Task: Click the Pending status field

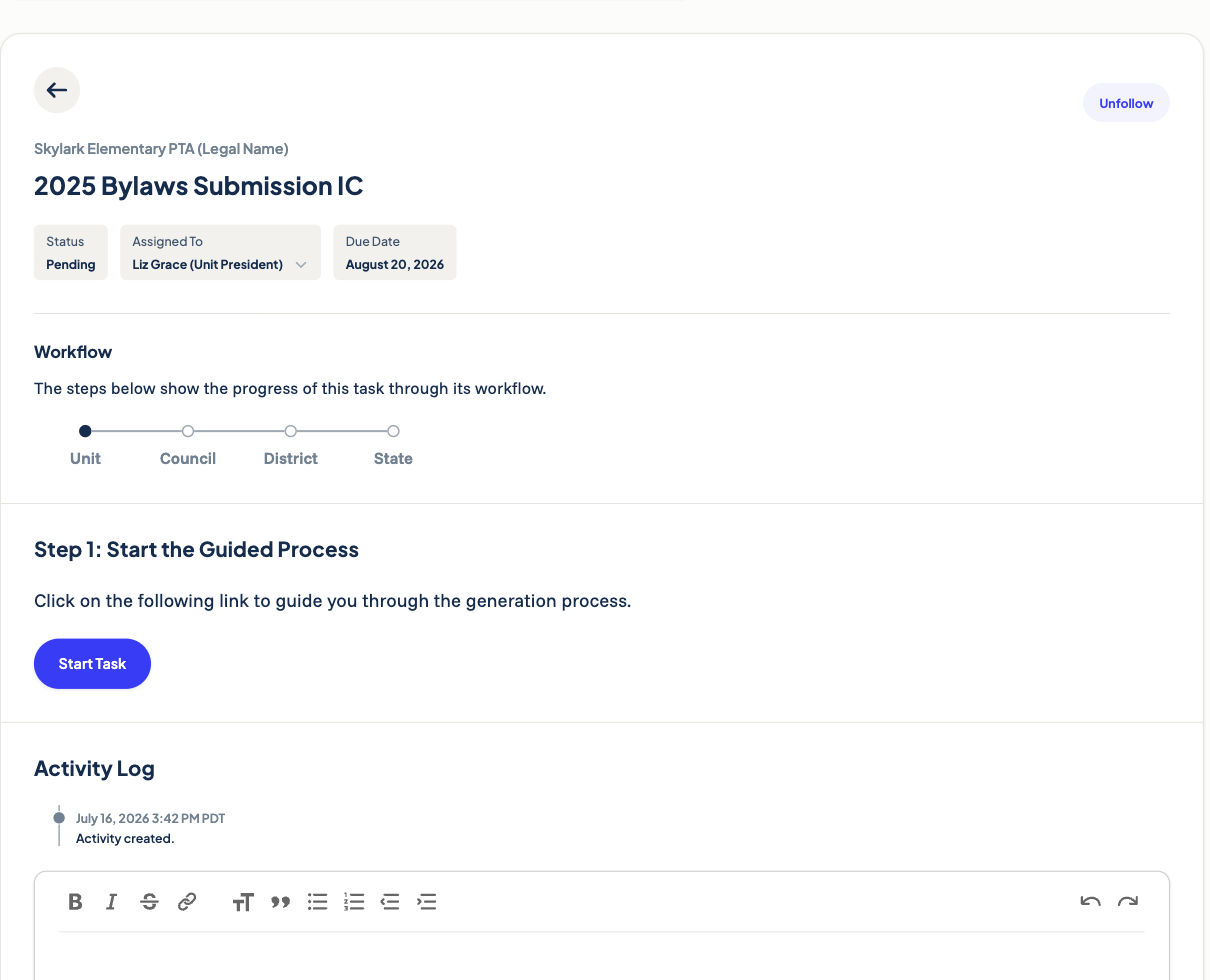Action: pyautogui.click(x=71, y=253)
